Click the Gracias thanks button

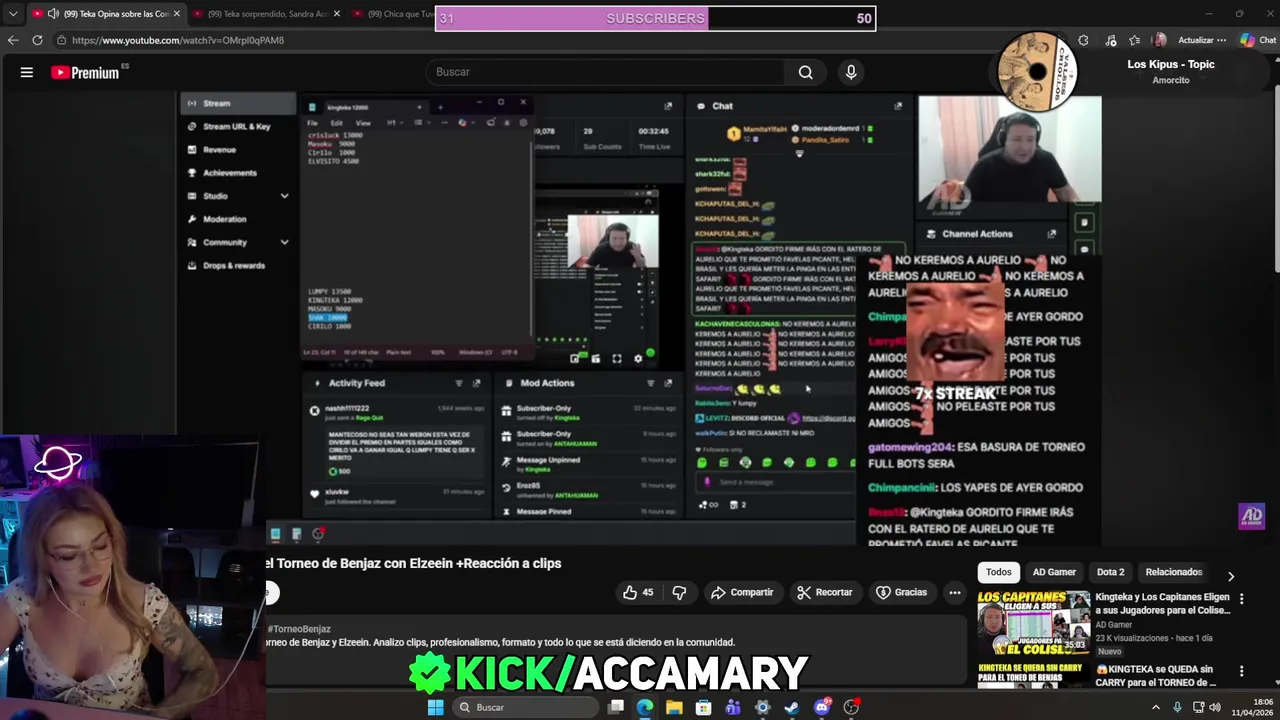coord(902,592)
